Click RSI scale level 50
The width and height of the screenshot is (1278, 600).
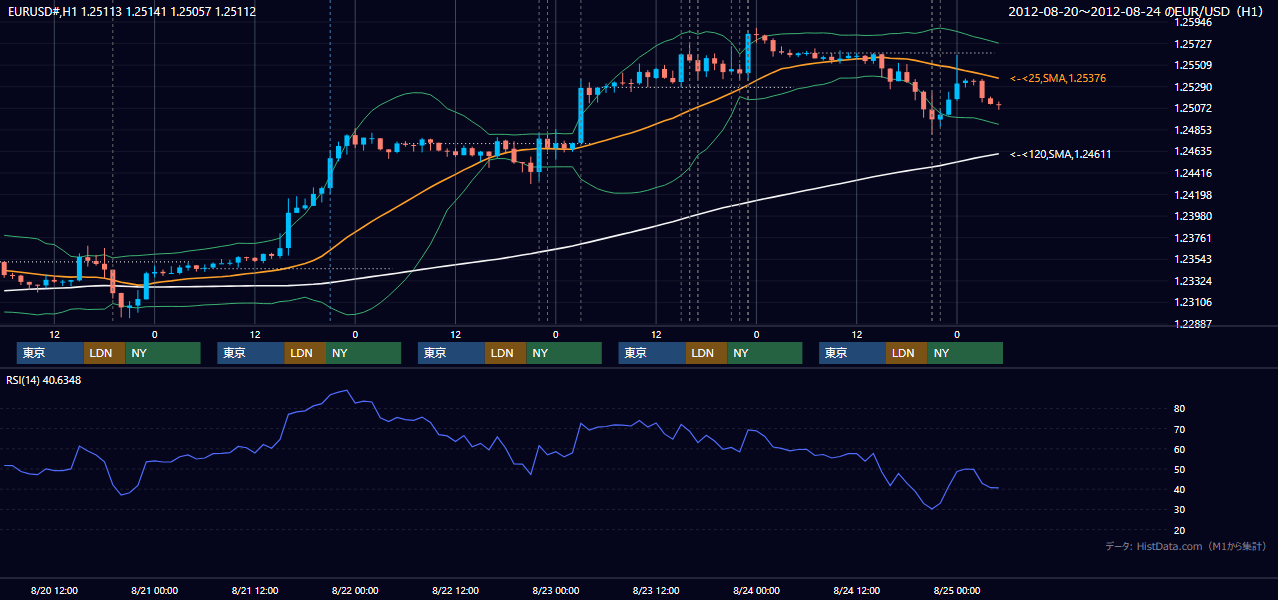(1180, 469)
